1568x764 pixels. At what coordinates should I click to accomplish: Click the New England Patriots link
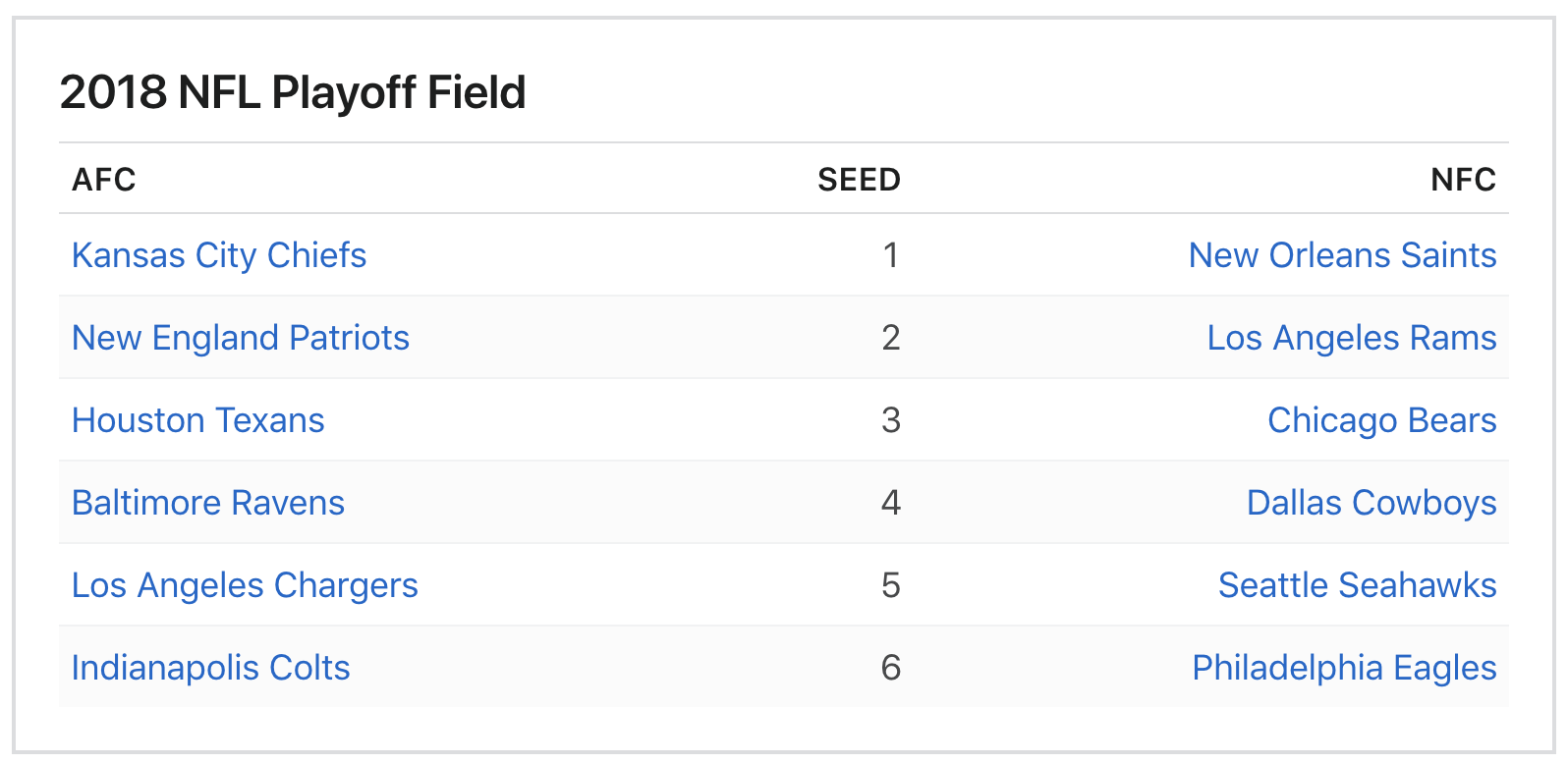coord(241,338)
